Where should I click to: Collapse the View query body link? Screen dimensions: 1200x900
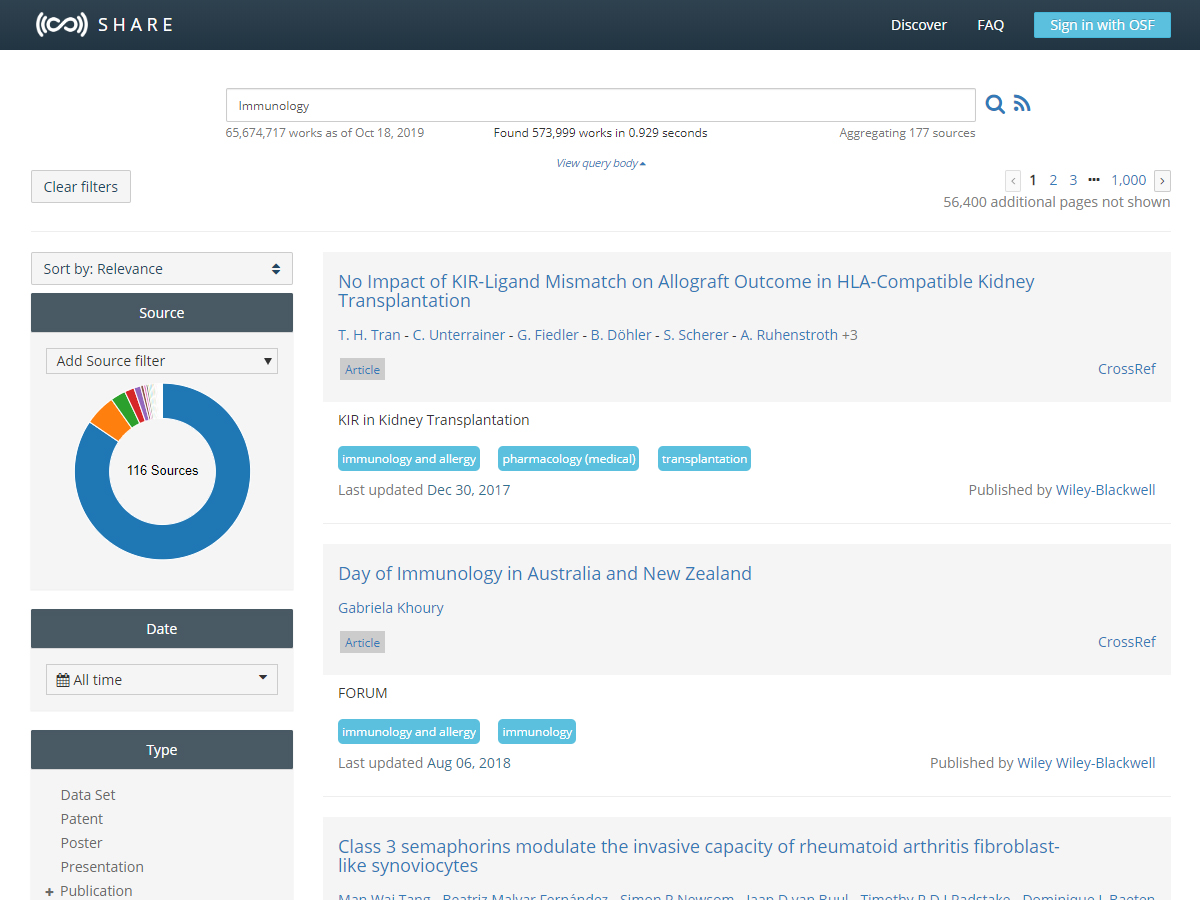click(x=600, y=163)
